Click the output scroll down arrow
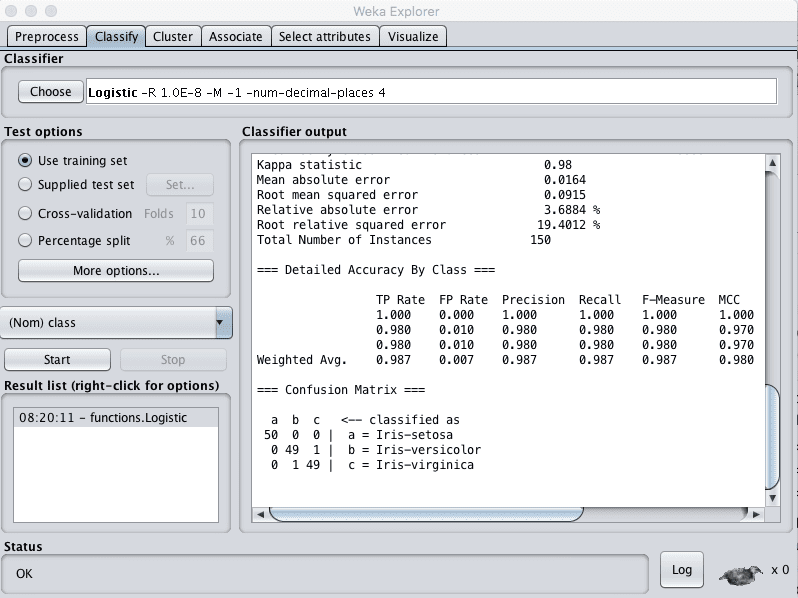Screen dimensions: 798x598 (772, 498)
